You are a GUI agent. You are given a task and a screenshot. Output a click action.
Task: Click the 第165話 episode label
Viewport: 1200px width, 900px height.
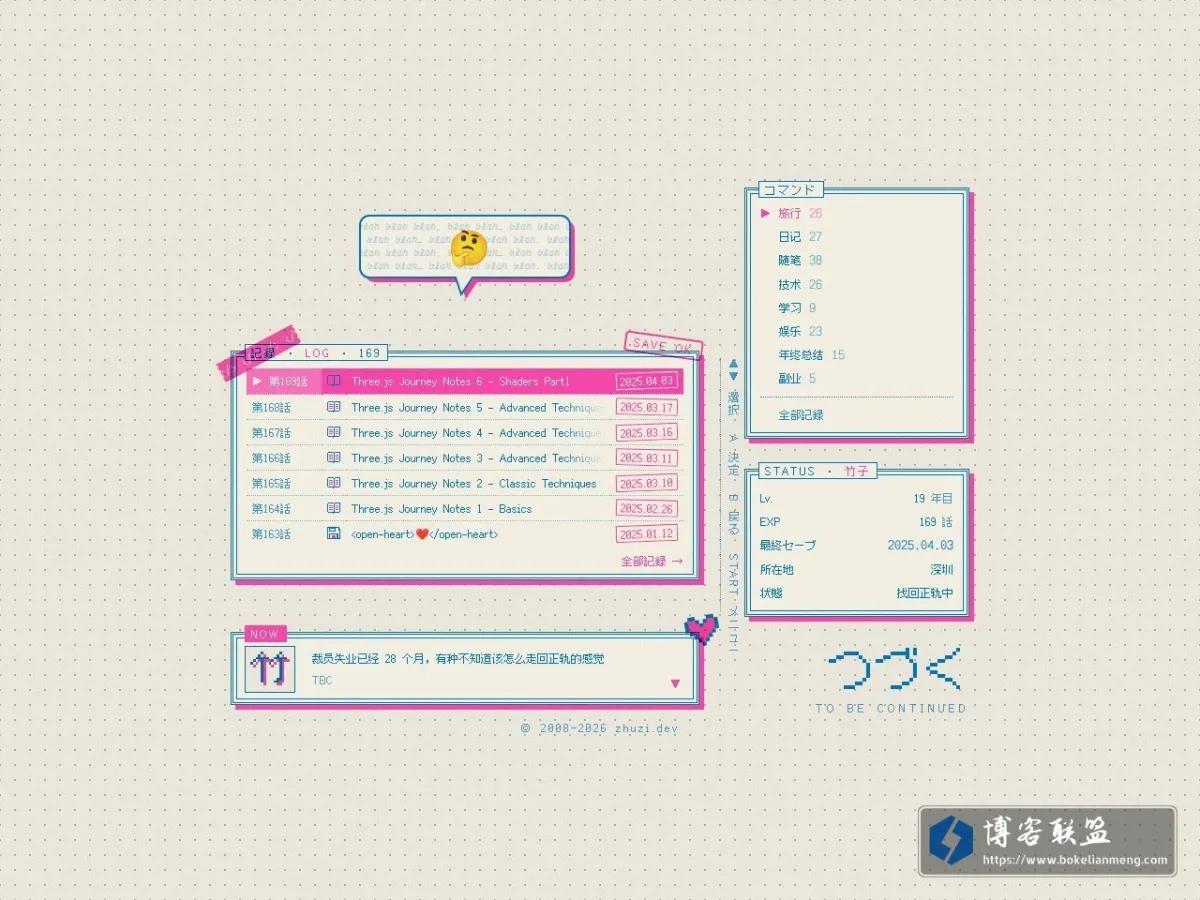coord(271,483)
